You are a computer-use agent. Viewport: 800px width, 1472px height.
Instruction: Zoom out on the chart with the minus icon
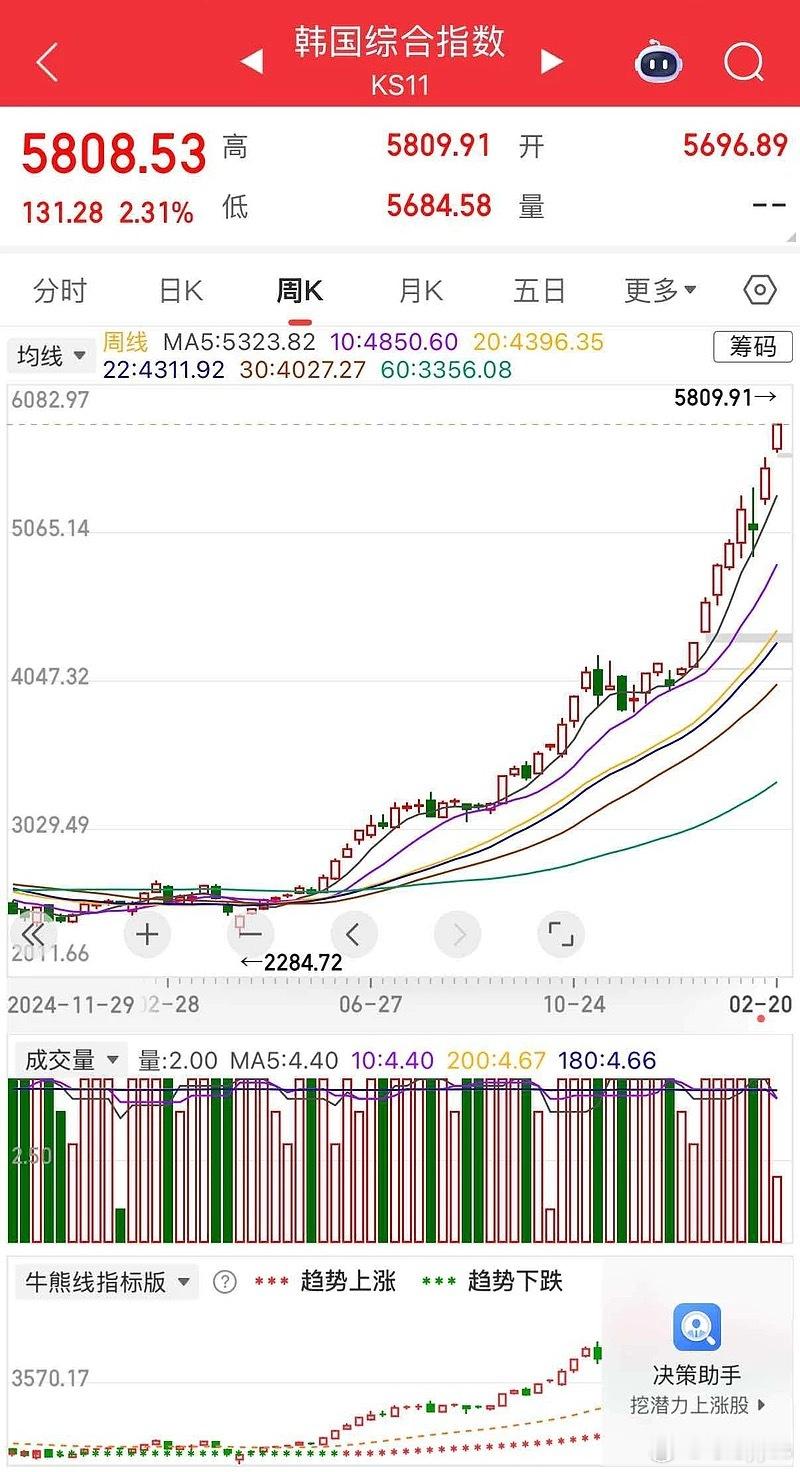[250, 934]
